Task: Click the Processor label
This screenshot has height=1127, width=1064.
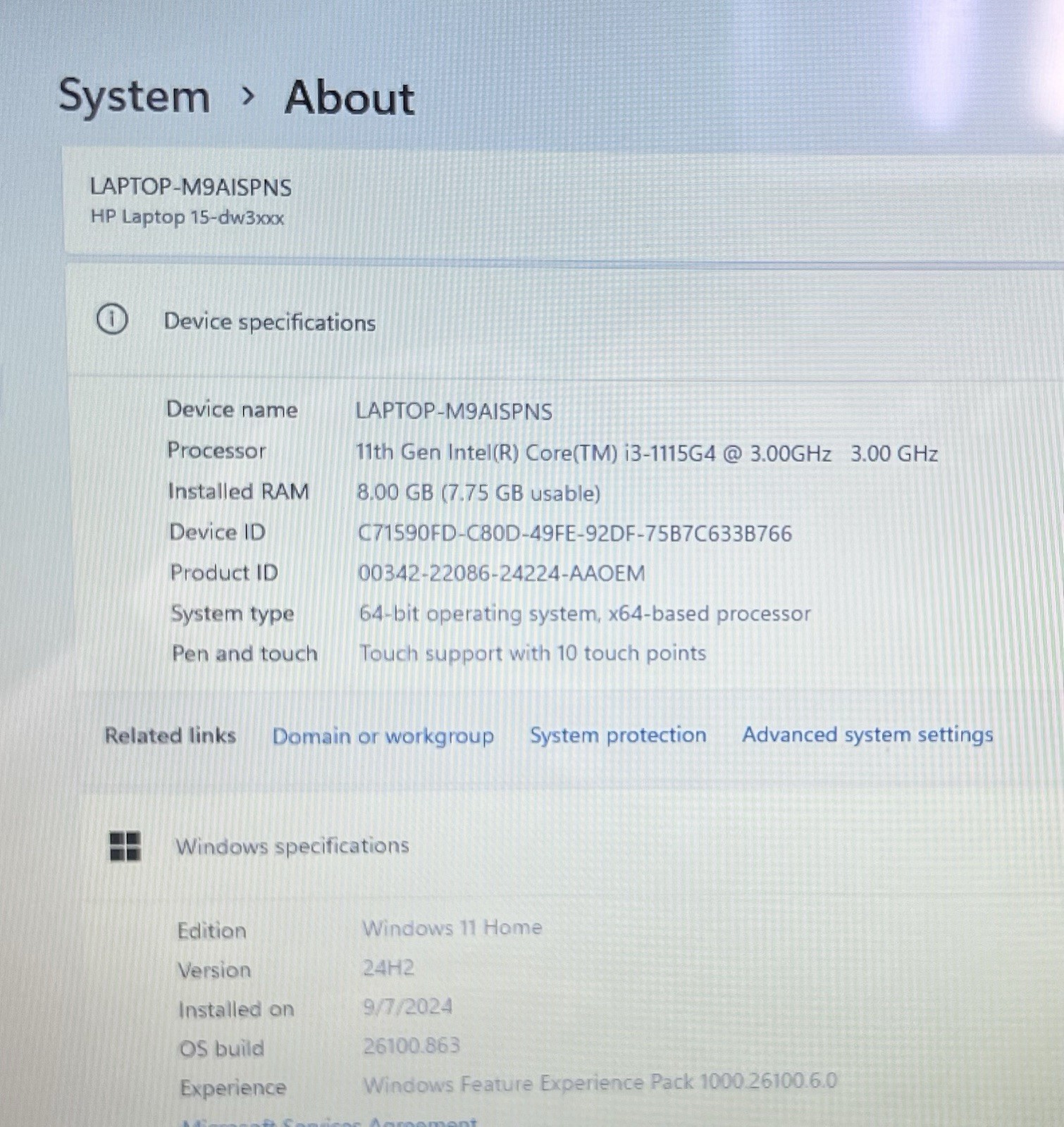Action: (x=216, y=450)
